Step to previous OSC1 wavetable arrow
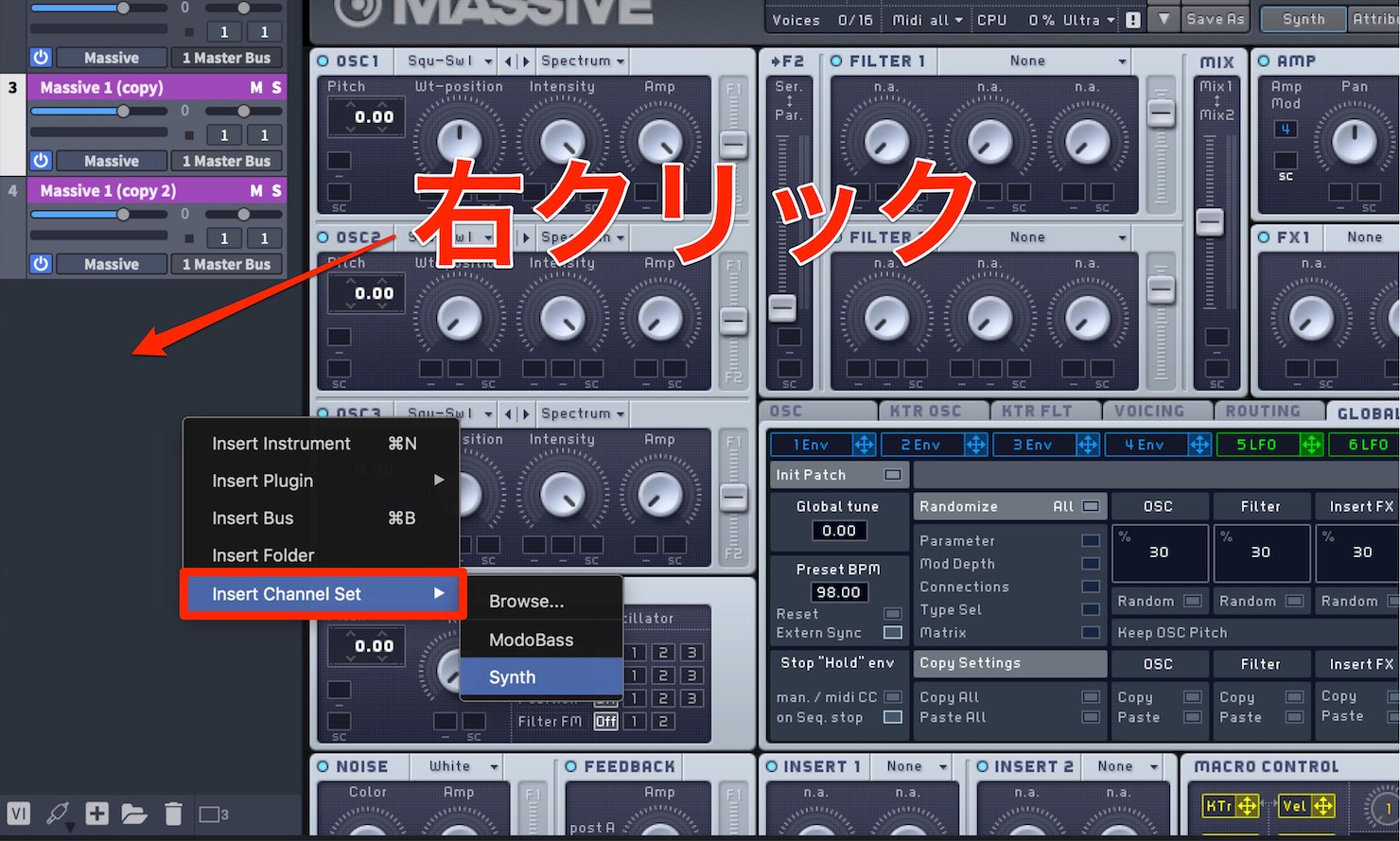This screenshot has width=1400, height=841. (509, 61)
